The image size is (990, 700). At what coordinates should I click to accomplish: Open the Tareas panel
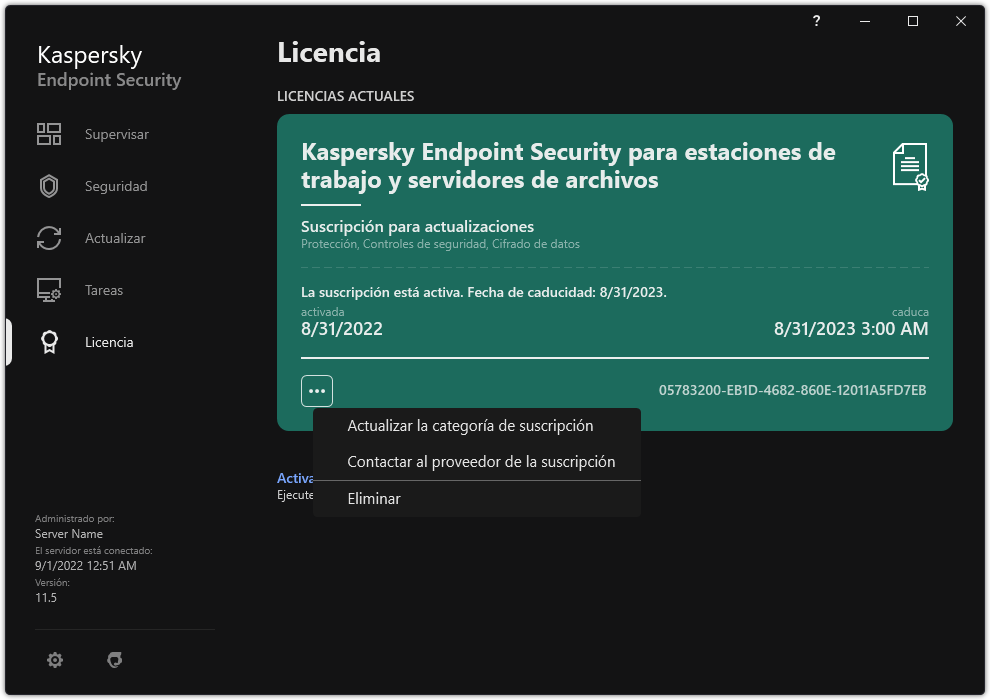103,290
